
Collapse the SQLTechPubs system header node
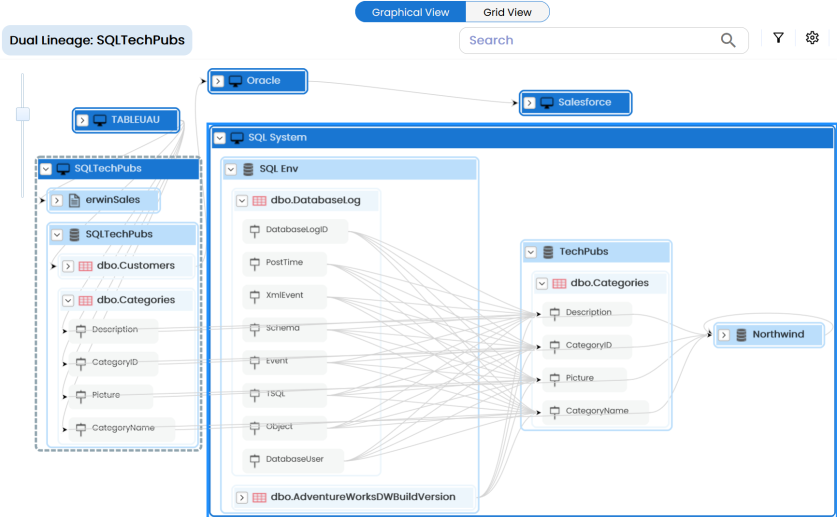46,169
